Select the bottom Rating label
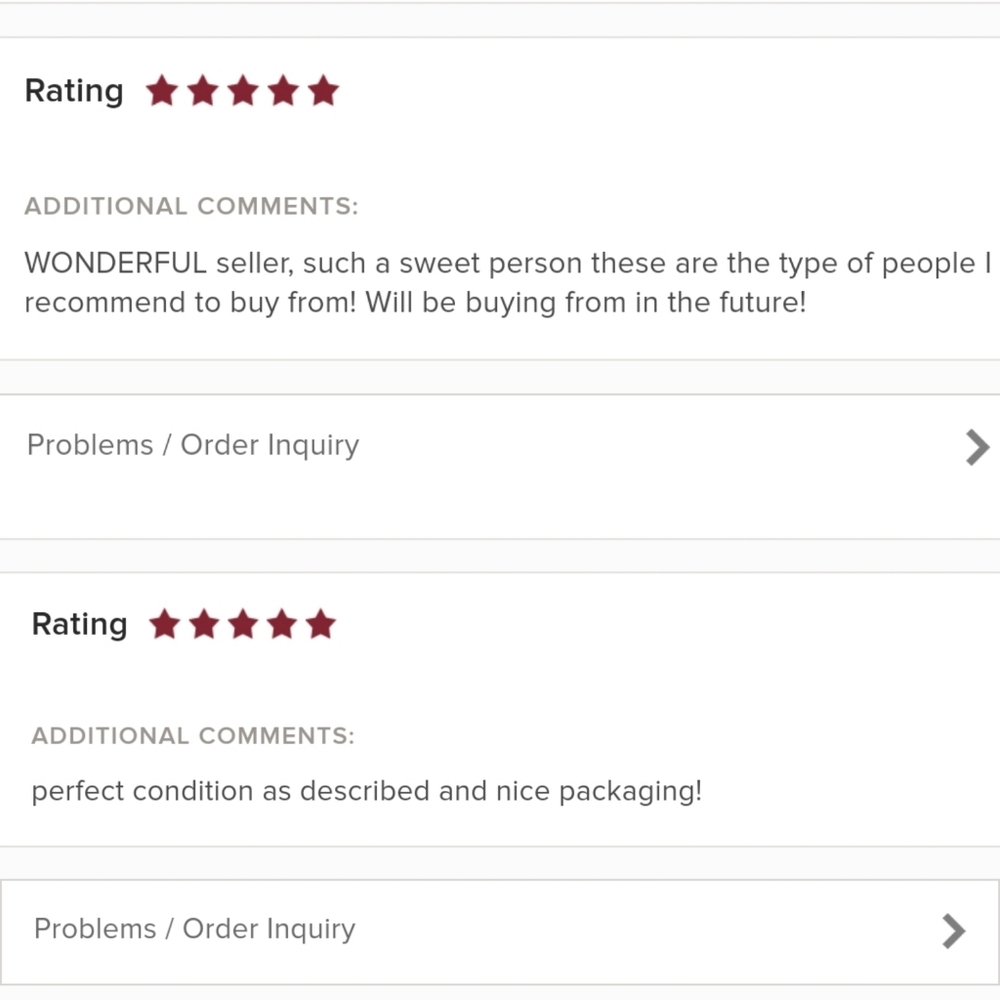This screenshot has height=1000, width=1000. click(78, 623)
